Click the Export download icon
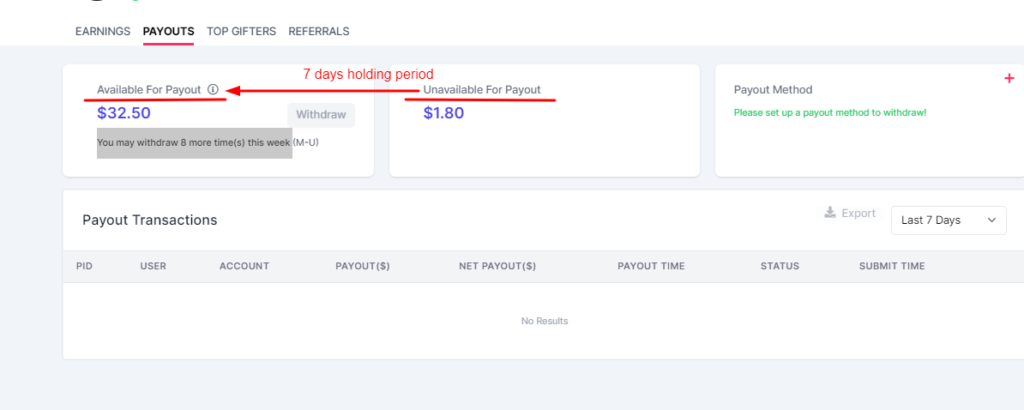Viewport: 1024px width, 410px height. tap(829, 213)
